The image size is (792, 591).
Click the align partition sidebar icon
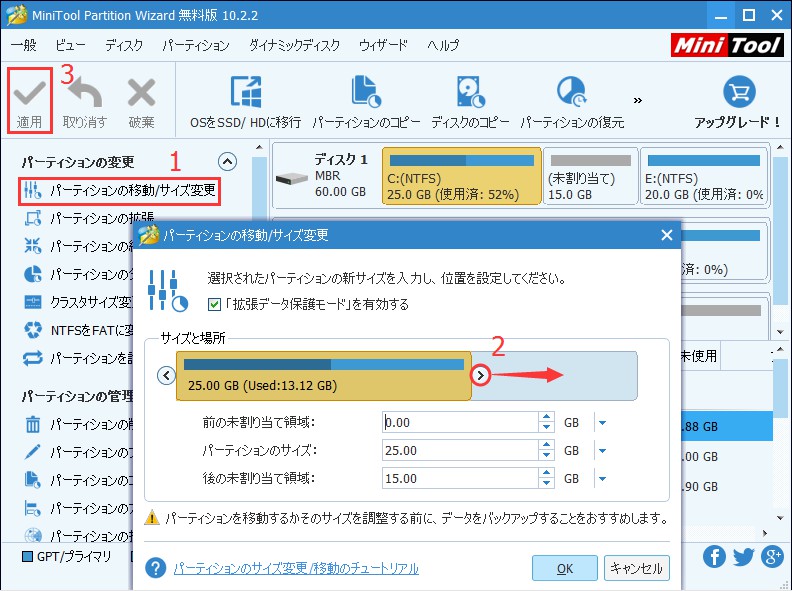click(x=33, y=508)
